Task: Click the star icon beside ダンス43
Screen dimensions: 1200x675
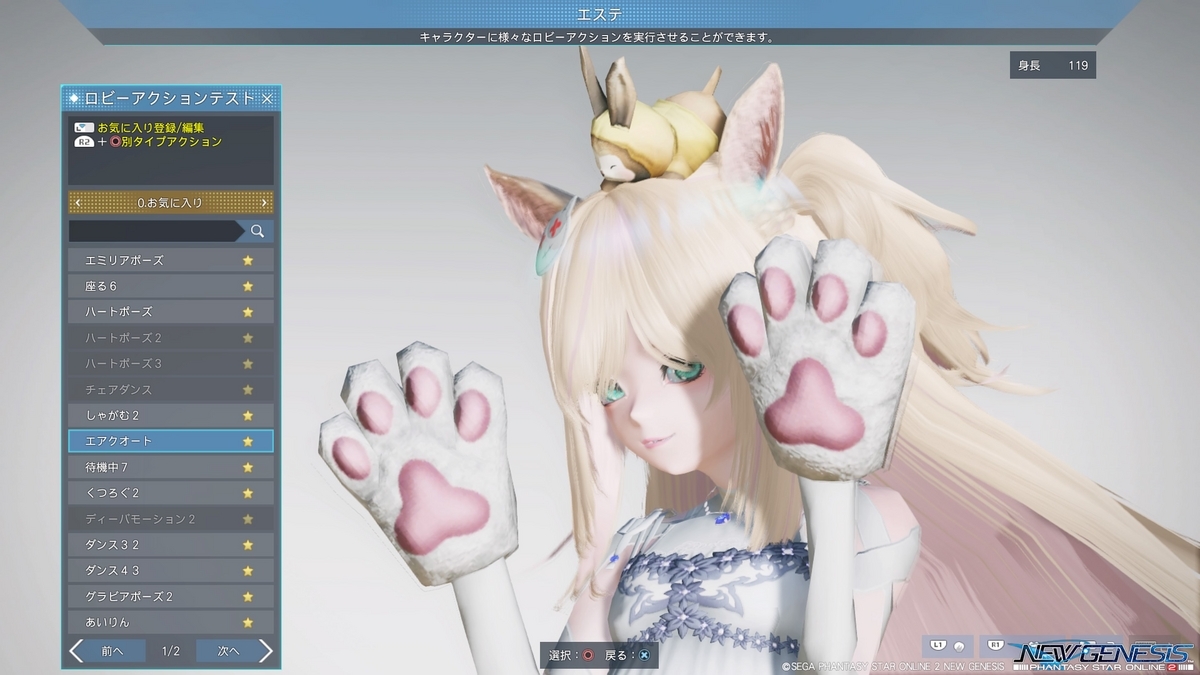Action: click(248, 570)
